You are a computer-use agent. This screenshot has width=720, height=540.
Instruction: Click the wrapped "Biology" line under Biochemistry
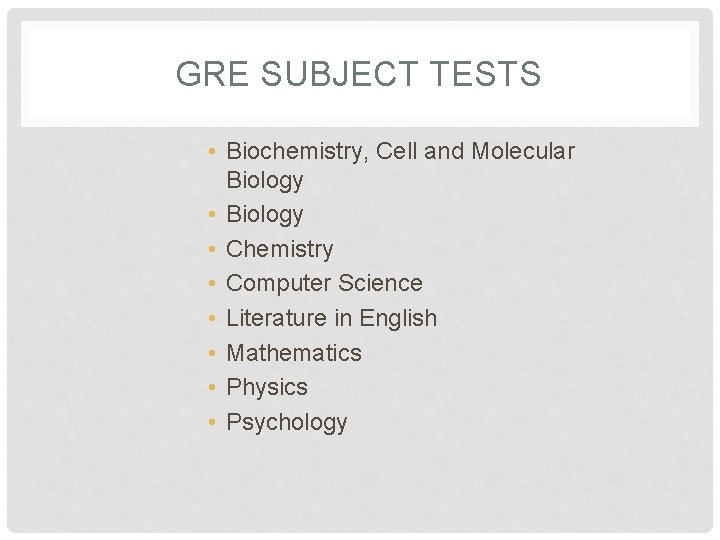265,180
